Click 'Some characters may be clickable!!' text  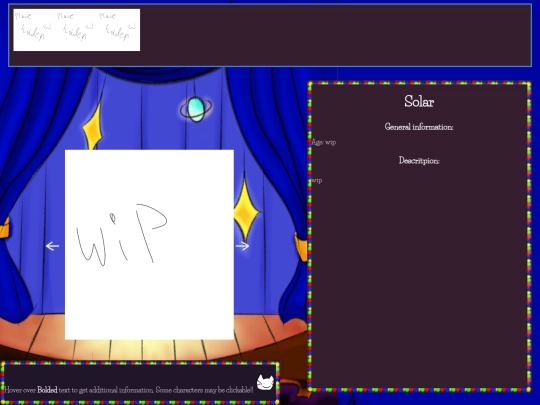(x=204, y=390)
